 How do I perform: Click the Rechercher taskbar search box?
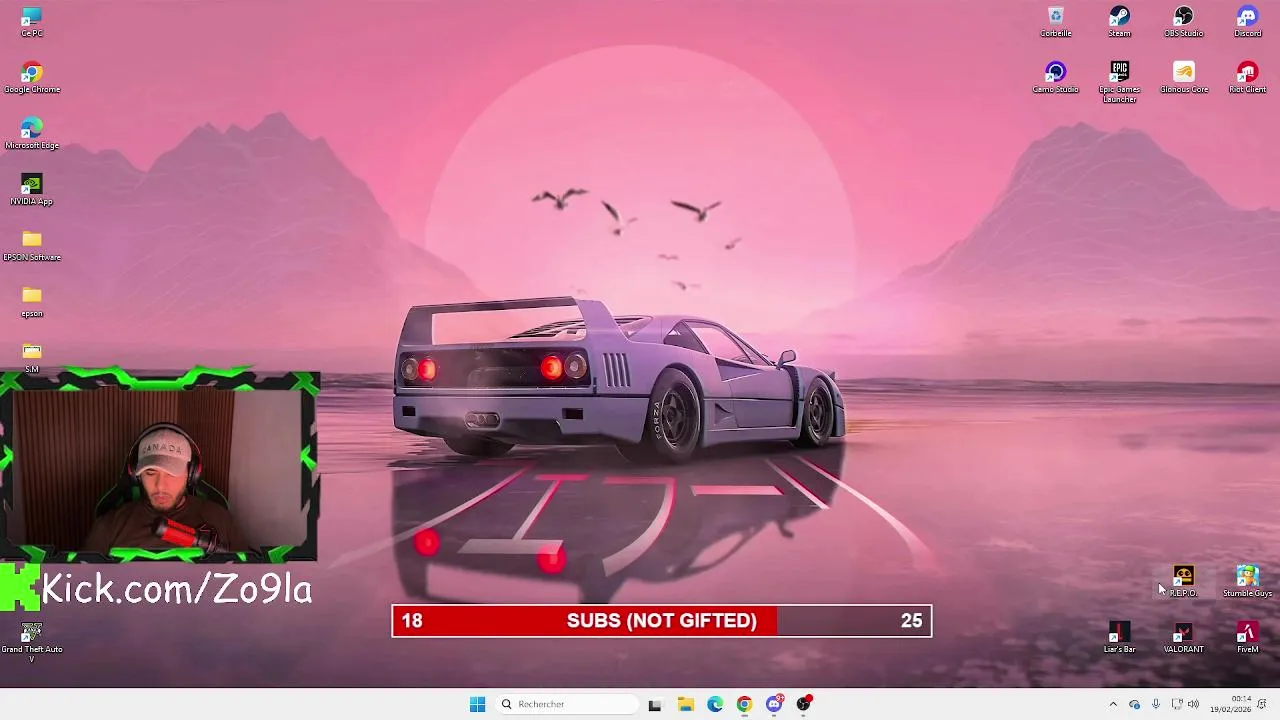(x=566, y=704)
